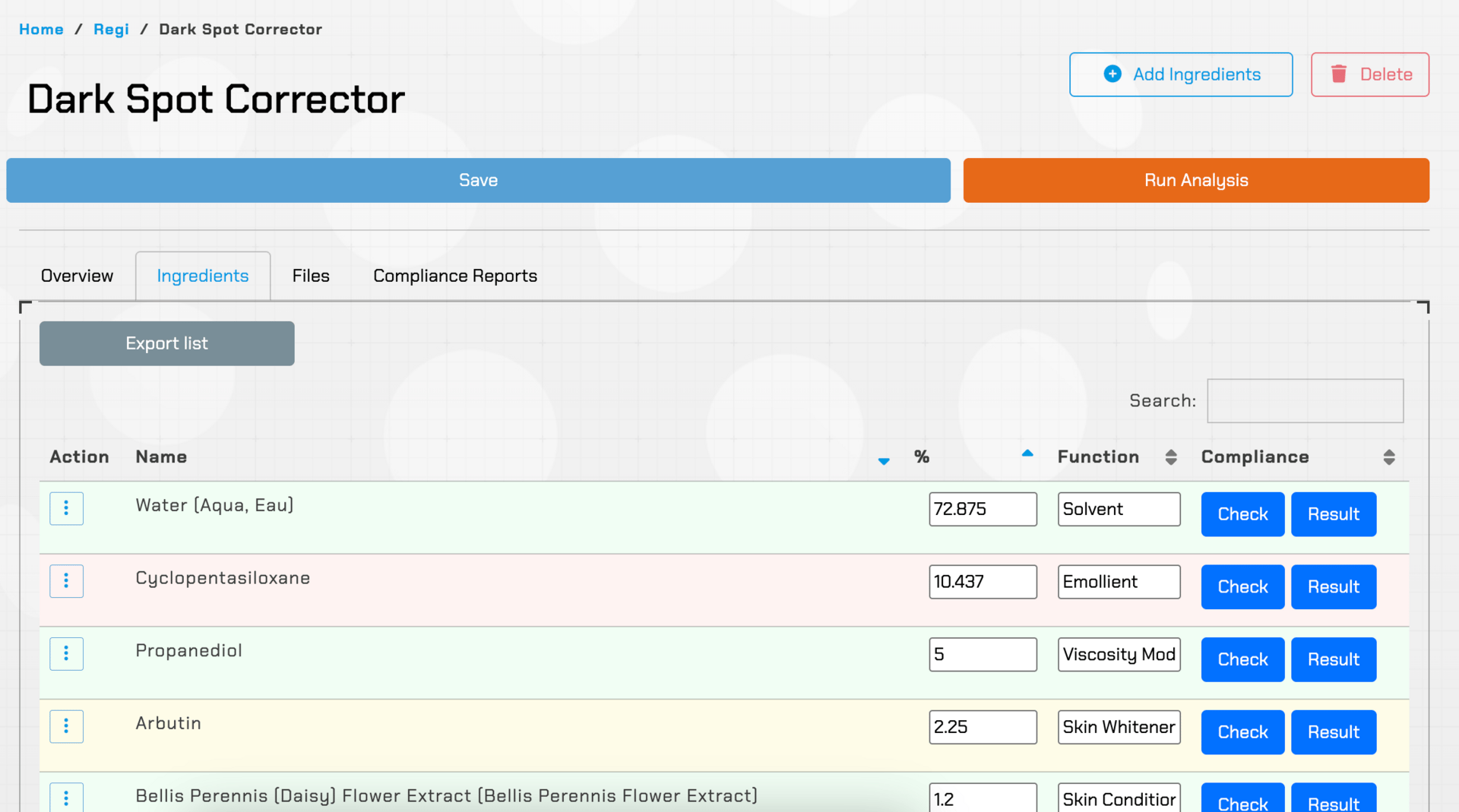This screenshot has width=1459, height=812.
Task: Check compliance for Water
Action: click(1242, 514)
